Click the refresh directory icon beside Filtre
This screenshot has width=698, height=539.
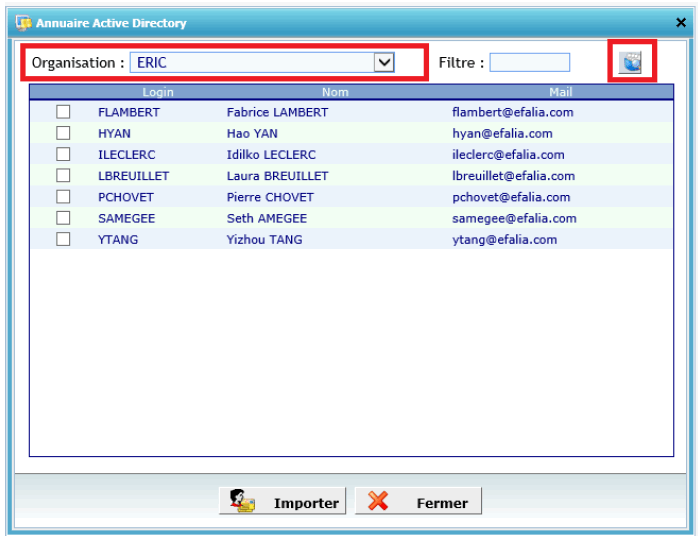(631, 63)
